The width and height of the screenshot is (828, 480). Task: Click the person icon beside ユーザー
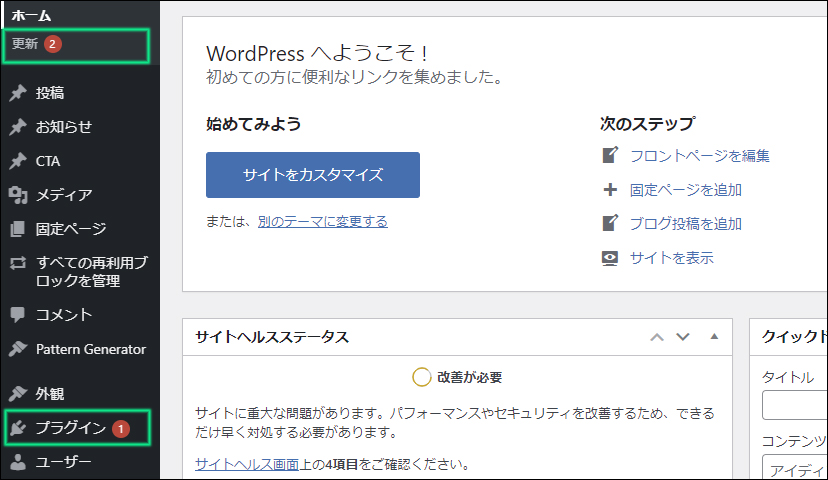pyautogui.click(x=17, y=462)
